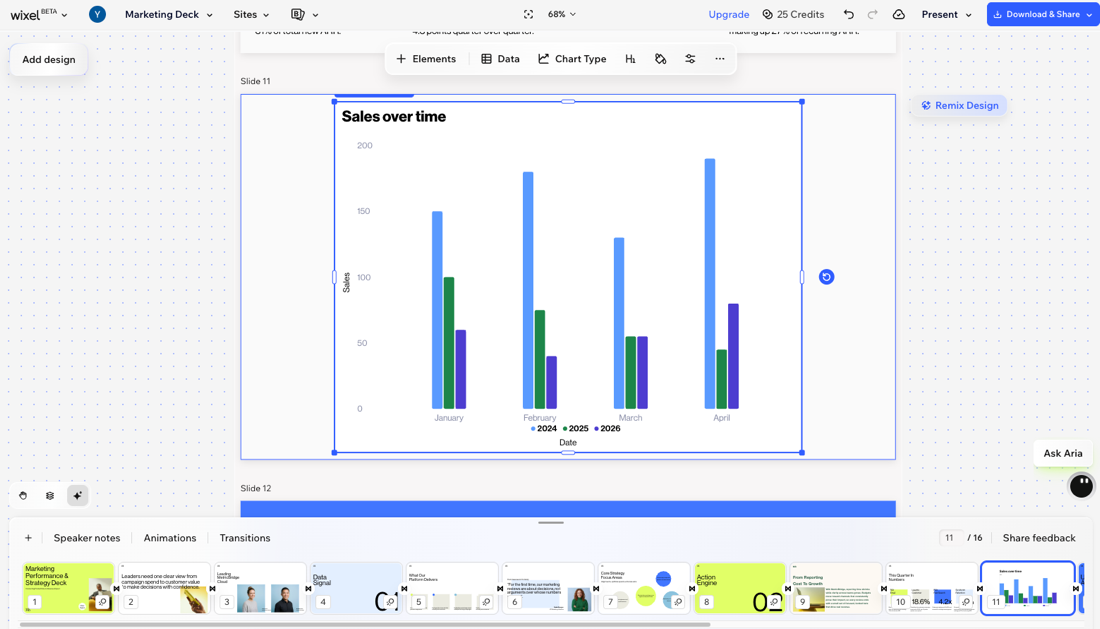Open the layers panel icon
Screen dimensions: 1100x629
coord(50,496)
